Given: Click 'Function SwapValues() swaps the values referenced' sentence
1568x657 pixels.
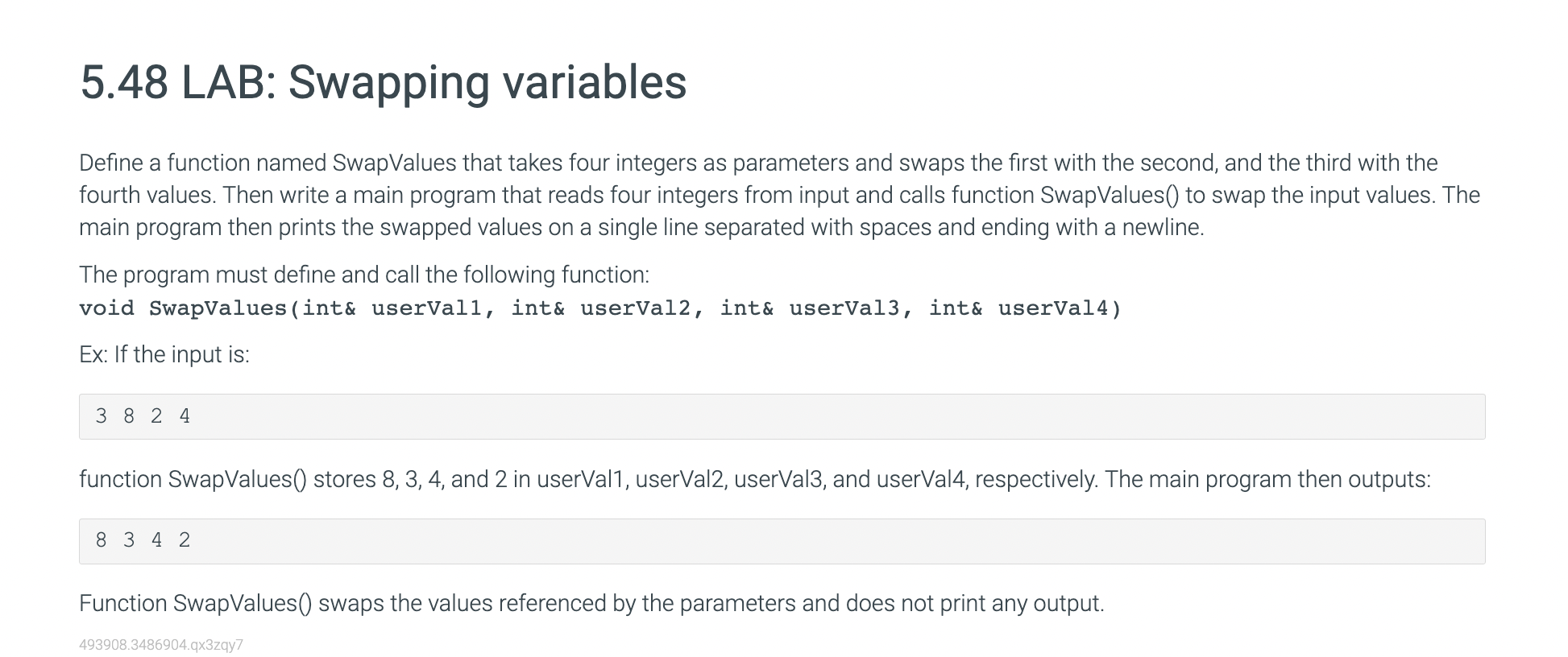Looking at the screenshot, I should coord(591,604).
